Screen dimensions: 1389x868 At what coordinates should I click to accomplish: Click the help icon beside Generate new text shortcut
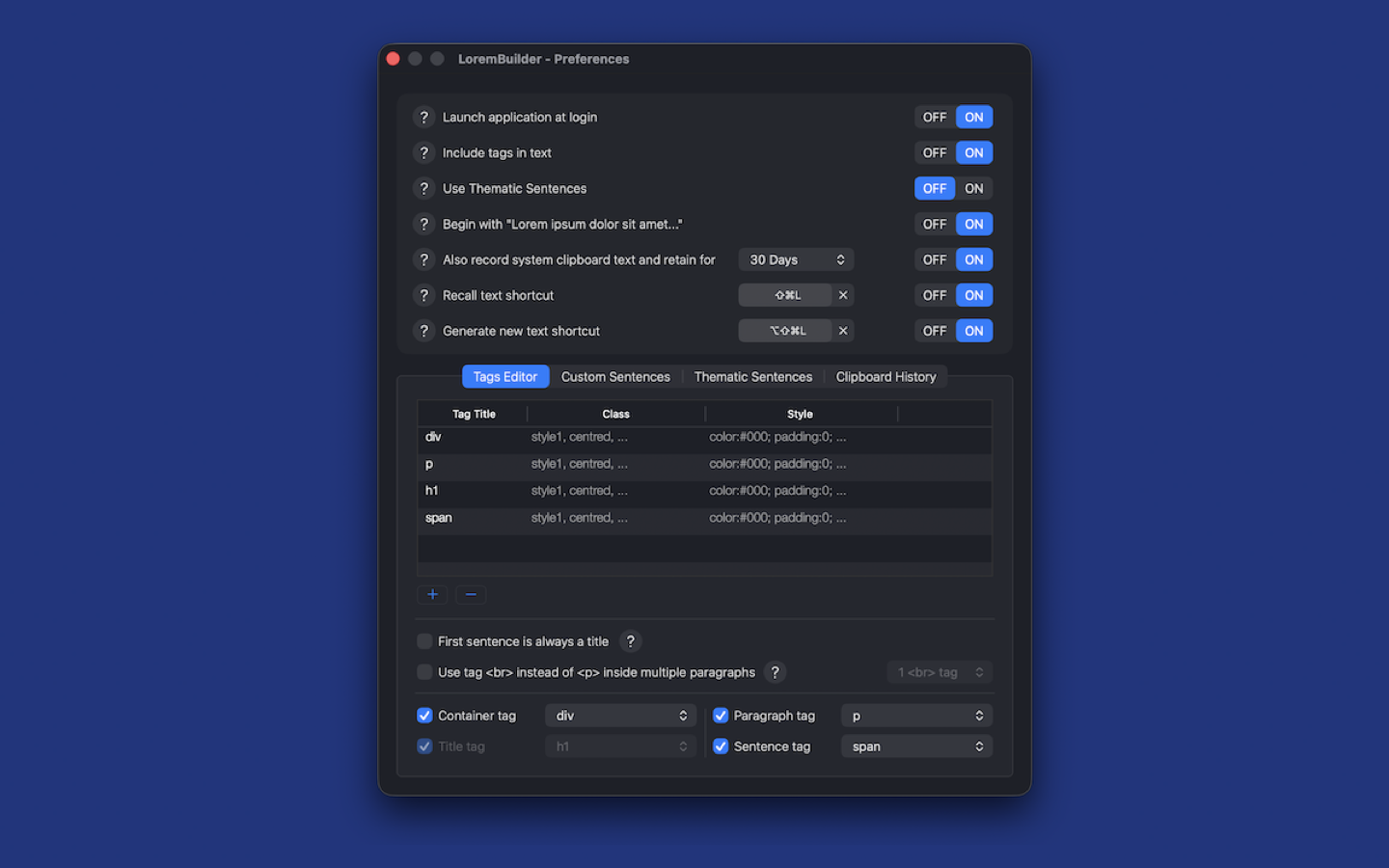pos(424,331)
